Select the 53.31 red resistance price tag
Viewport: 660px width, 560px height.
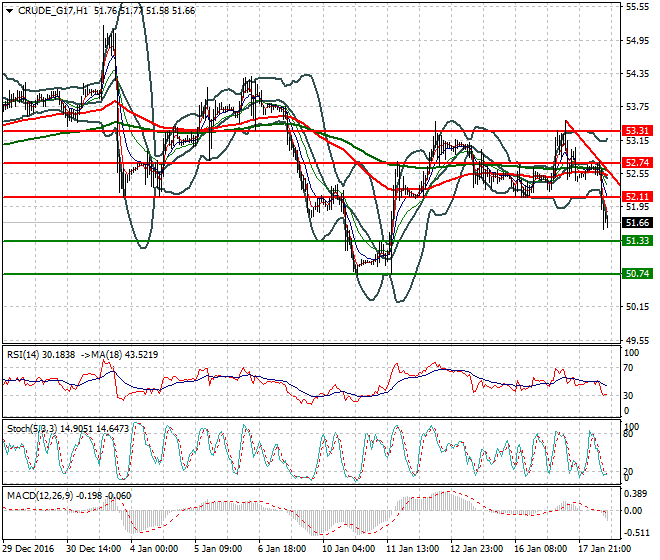click(x=636, y=131)
